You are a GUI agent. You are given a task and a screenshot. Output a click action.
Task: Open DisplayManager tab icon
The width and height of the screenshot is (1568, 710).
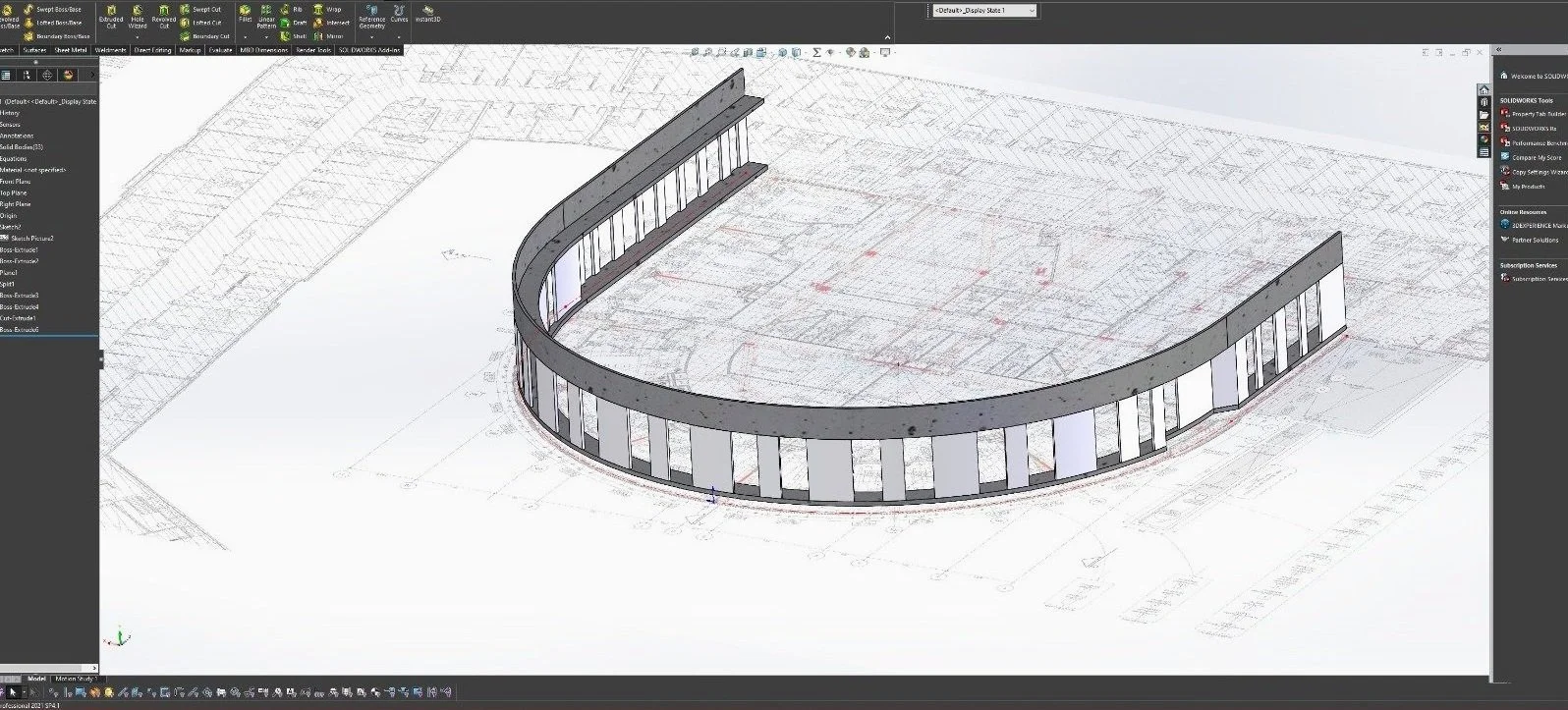(x=68, y=75)
